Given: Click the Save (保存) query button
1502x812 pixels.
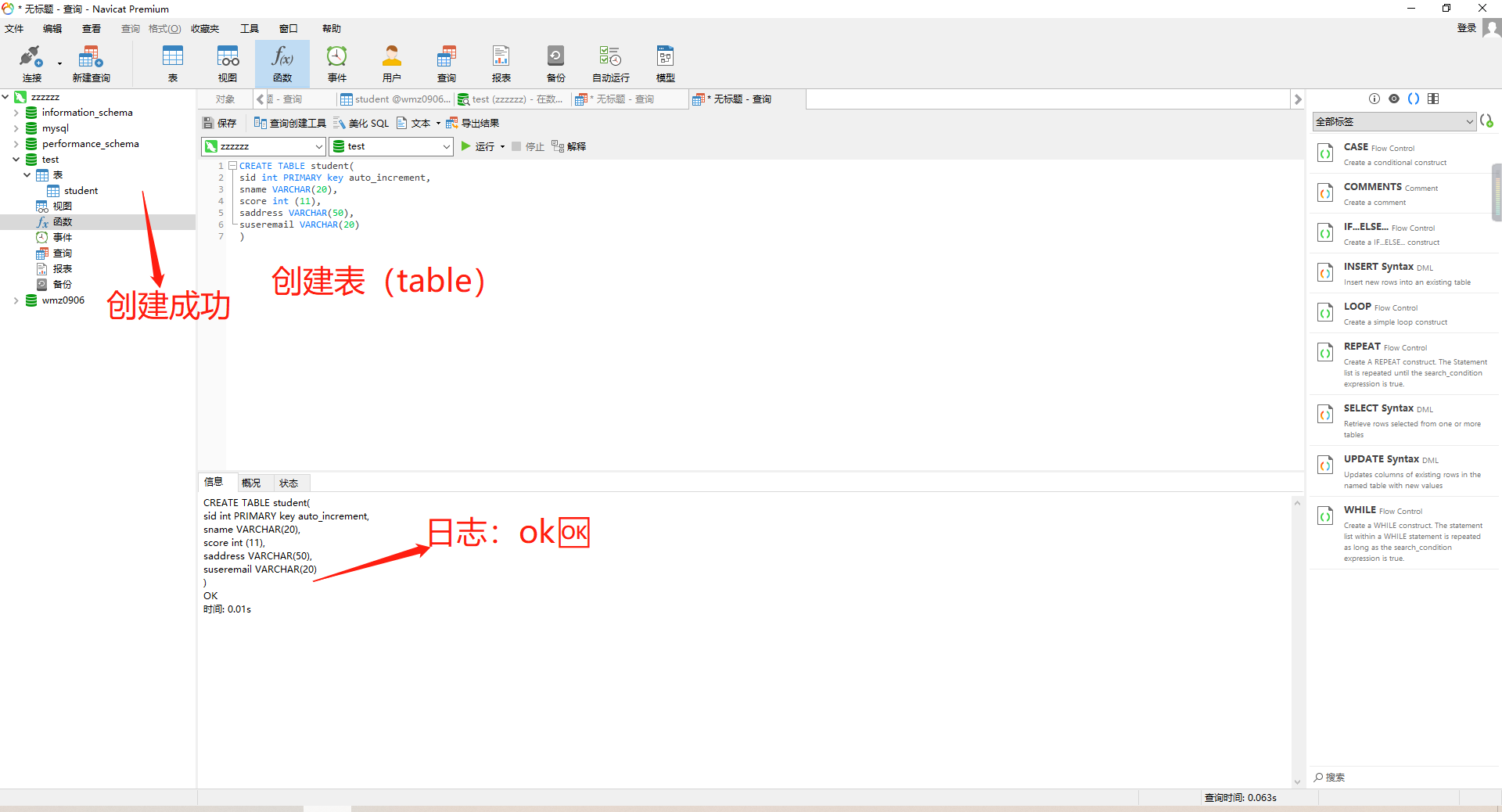Looking at the screenshot, I should (x=220, y=123).
